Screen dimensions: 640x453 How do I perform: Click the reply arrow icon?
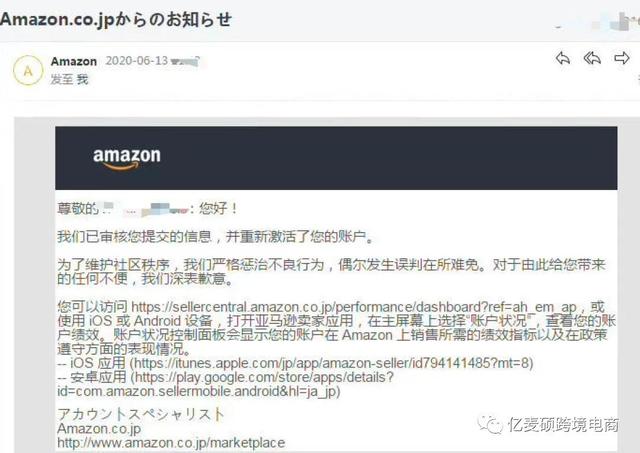(563, 58)
